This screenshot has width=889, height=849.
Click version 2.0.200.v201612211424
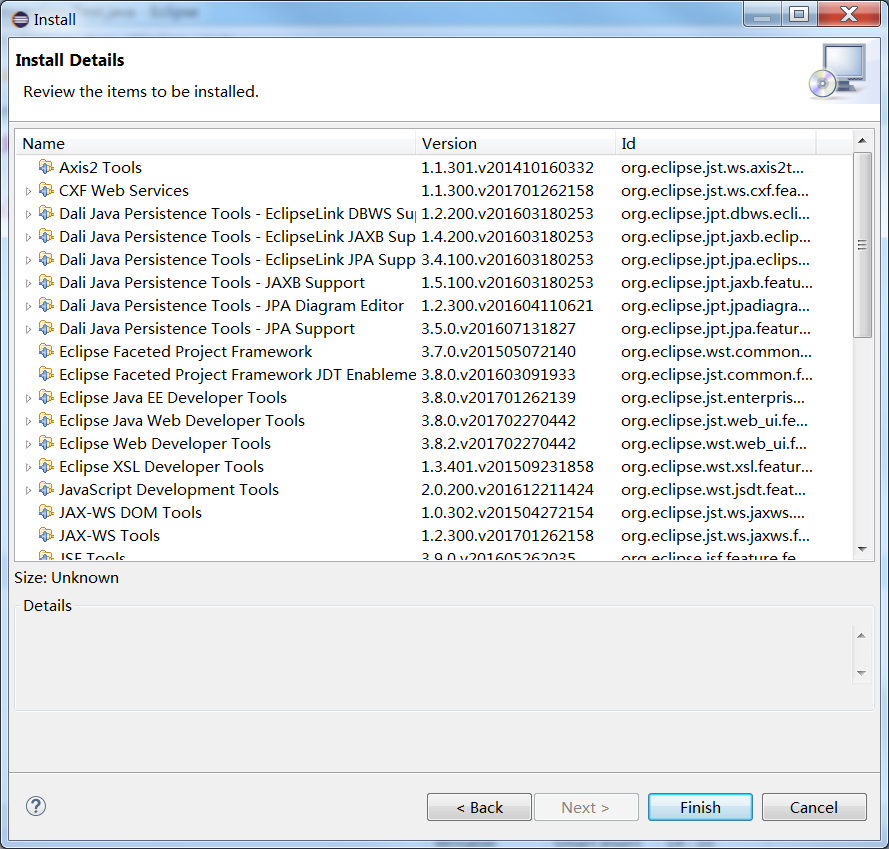tap(507, 489)
